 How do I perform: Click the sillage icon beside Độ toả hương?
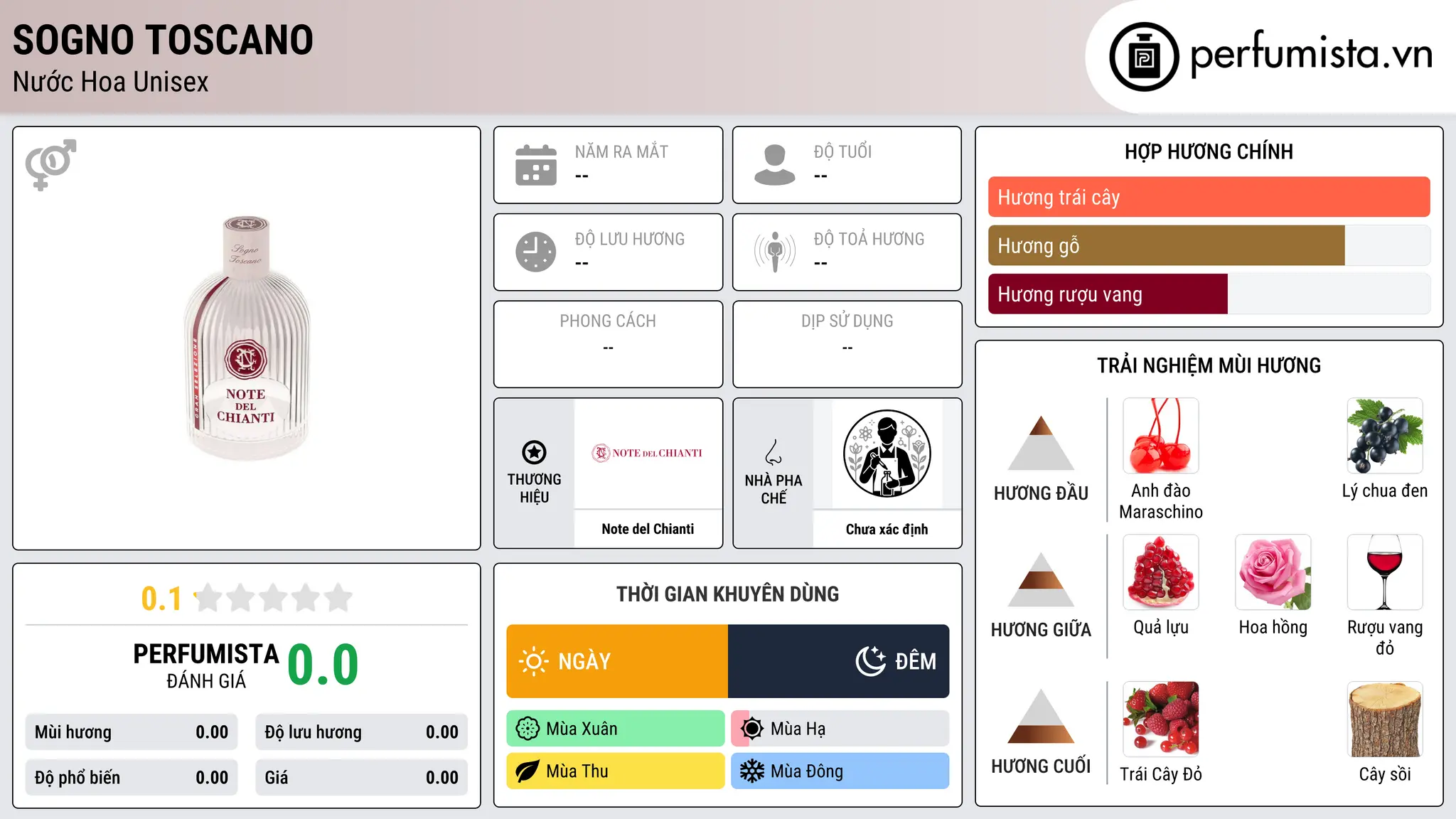[x=775, y=252]
